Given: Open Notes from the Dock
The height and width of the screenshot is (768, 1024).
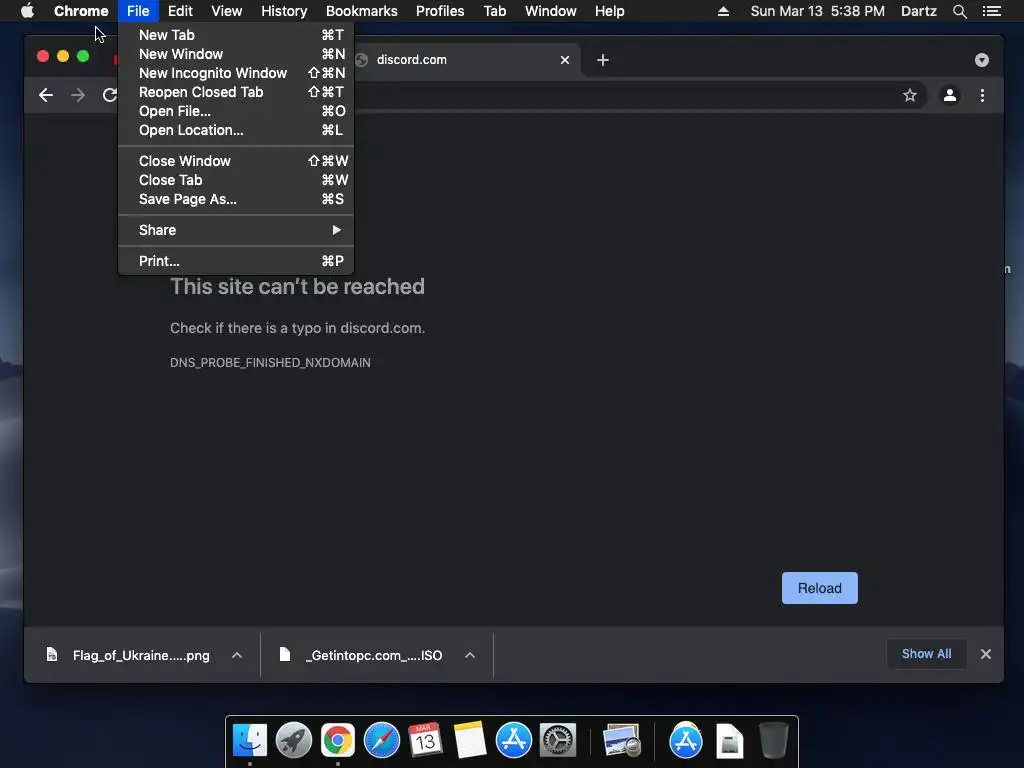Looking at the screenshot, I should click(x=470, y=741).
